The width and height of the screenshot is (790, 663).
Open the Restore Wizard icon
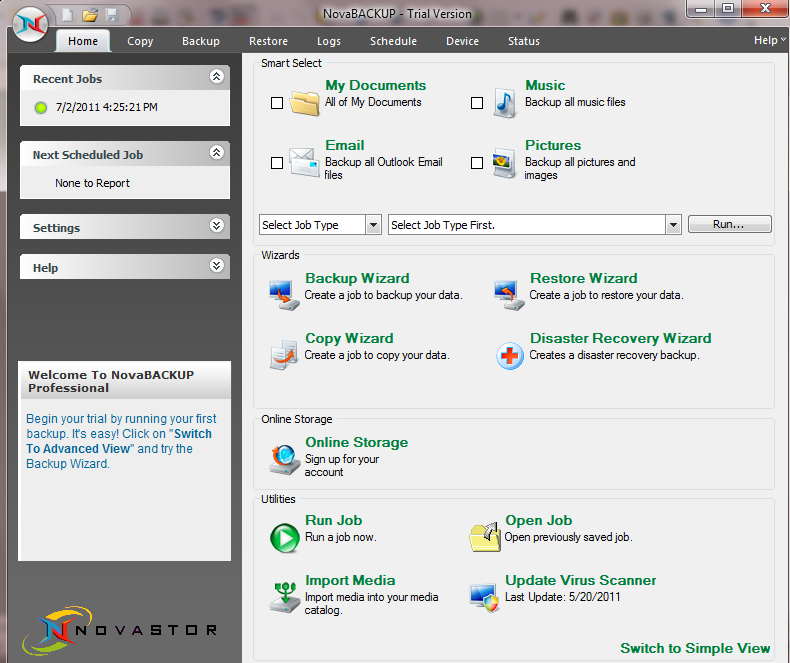508,293
